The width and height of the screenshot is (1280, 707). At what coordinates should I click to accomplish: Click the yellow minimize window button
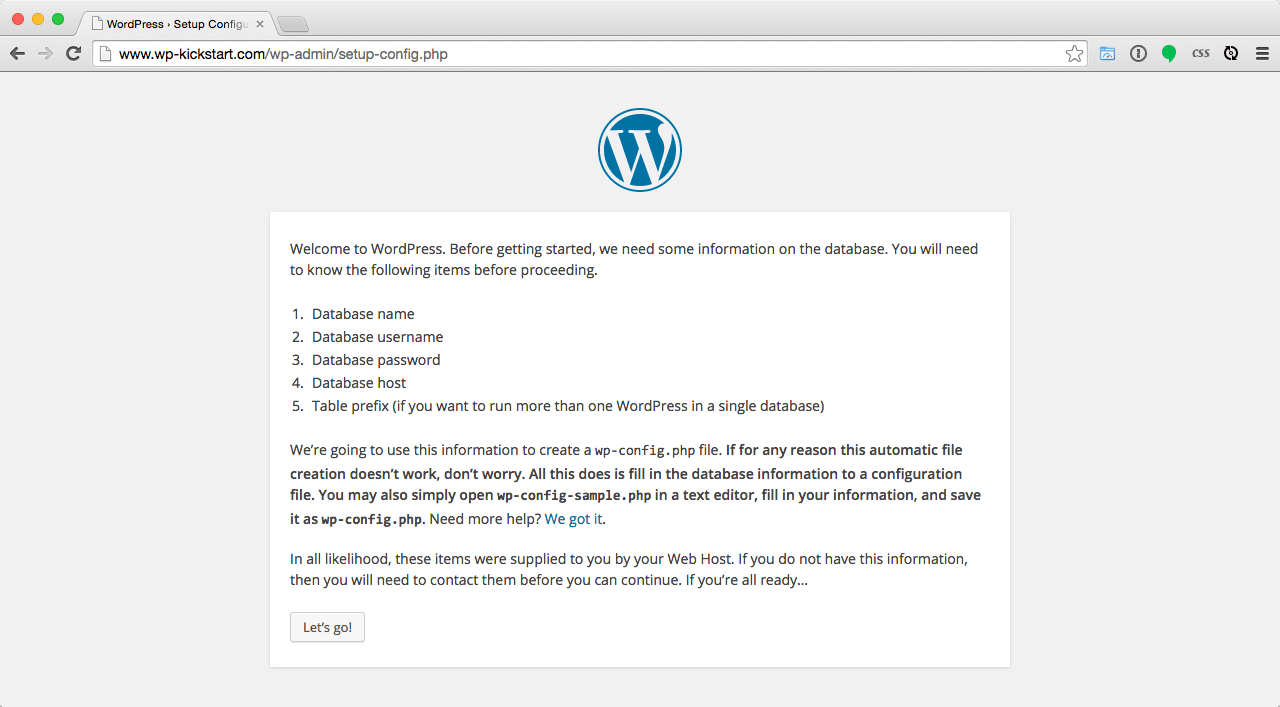pyautogui.click(x=38, y=20)
